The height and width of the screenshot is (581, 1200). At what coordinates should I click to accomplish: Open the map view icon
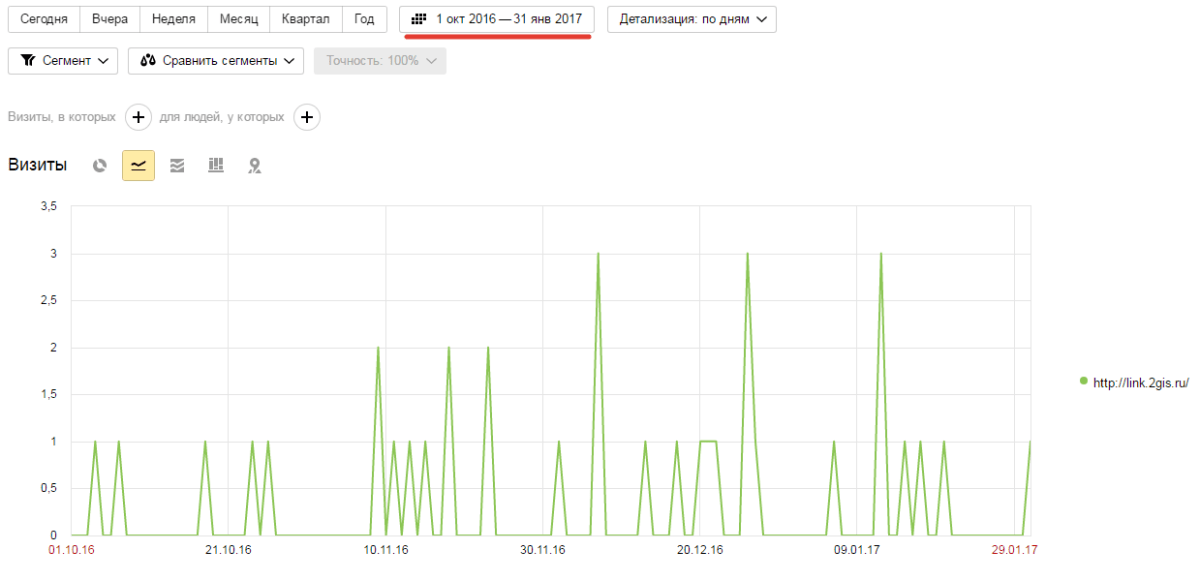pos(255,166)
